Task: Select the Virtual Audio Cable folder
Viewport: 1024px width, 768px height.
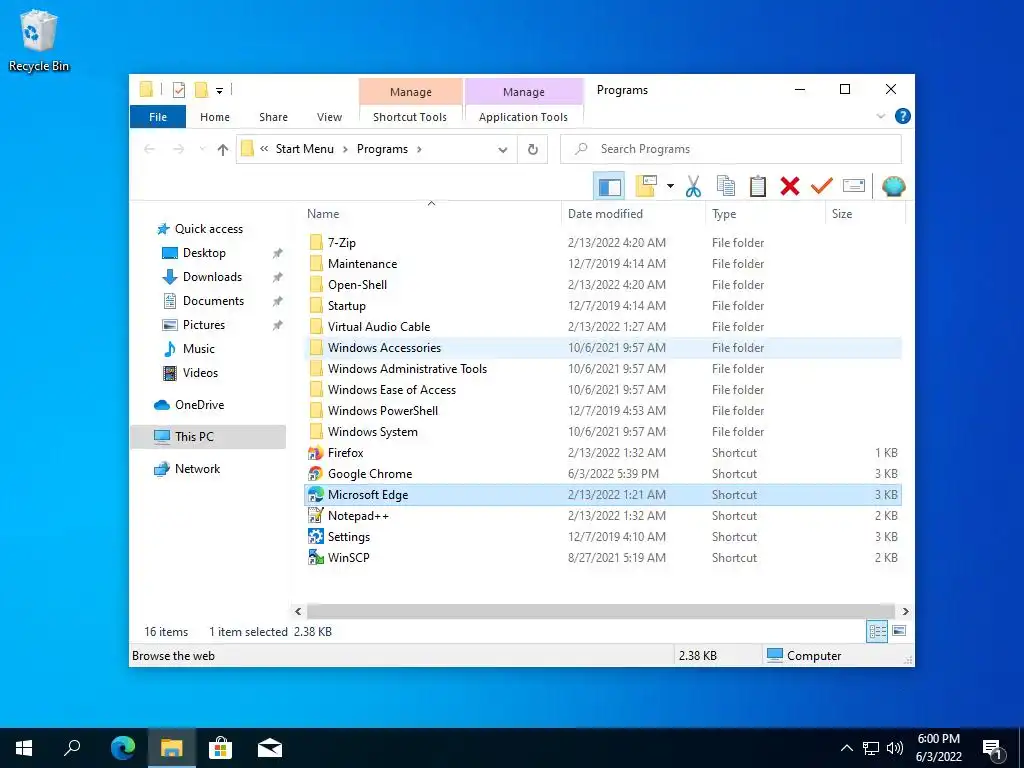Action: [x=379, y=327]
